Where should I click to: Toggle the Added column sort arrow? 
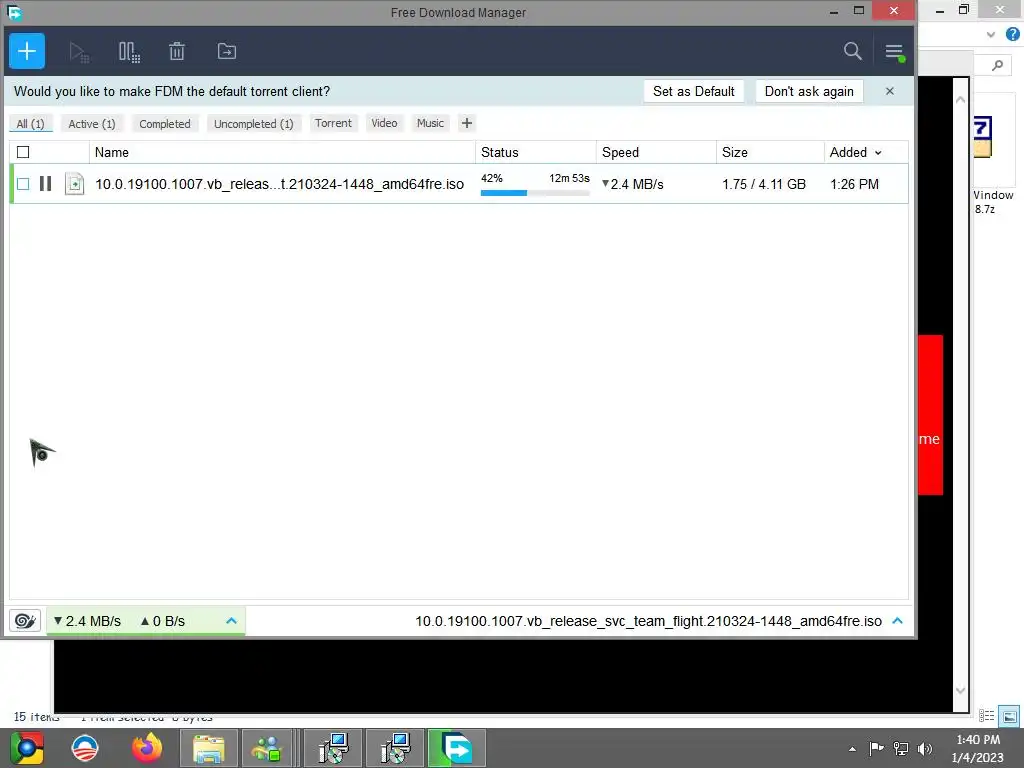(x=878, y=153)
